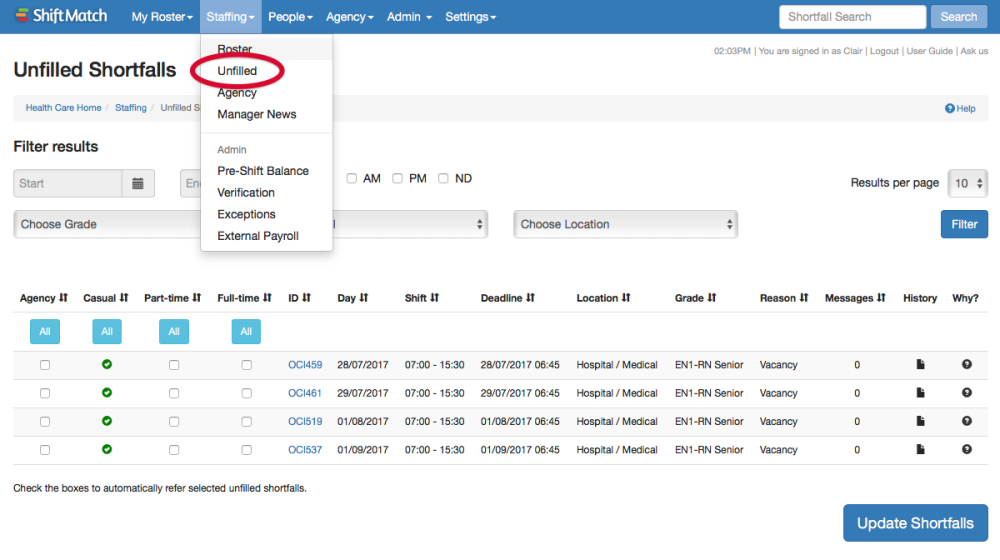The image size is (1000, 560).
Task: Click the top-bar Search button
Action: tap(959, 17)
